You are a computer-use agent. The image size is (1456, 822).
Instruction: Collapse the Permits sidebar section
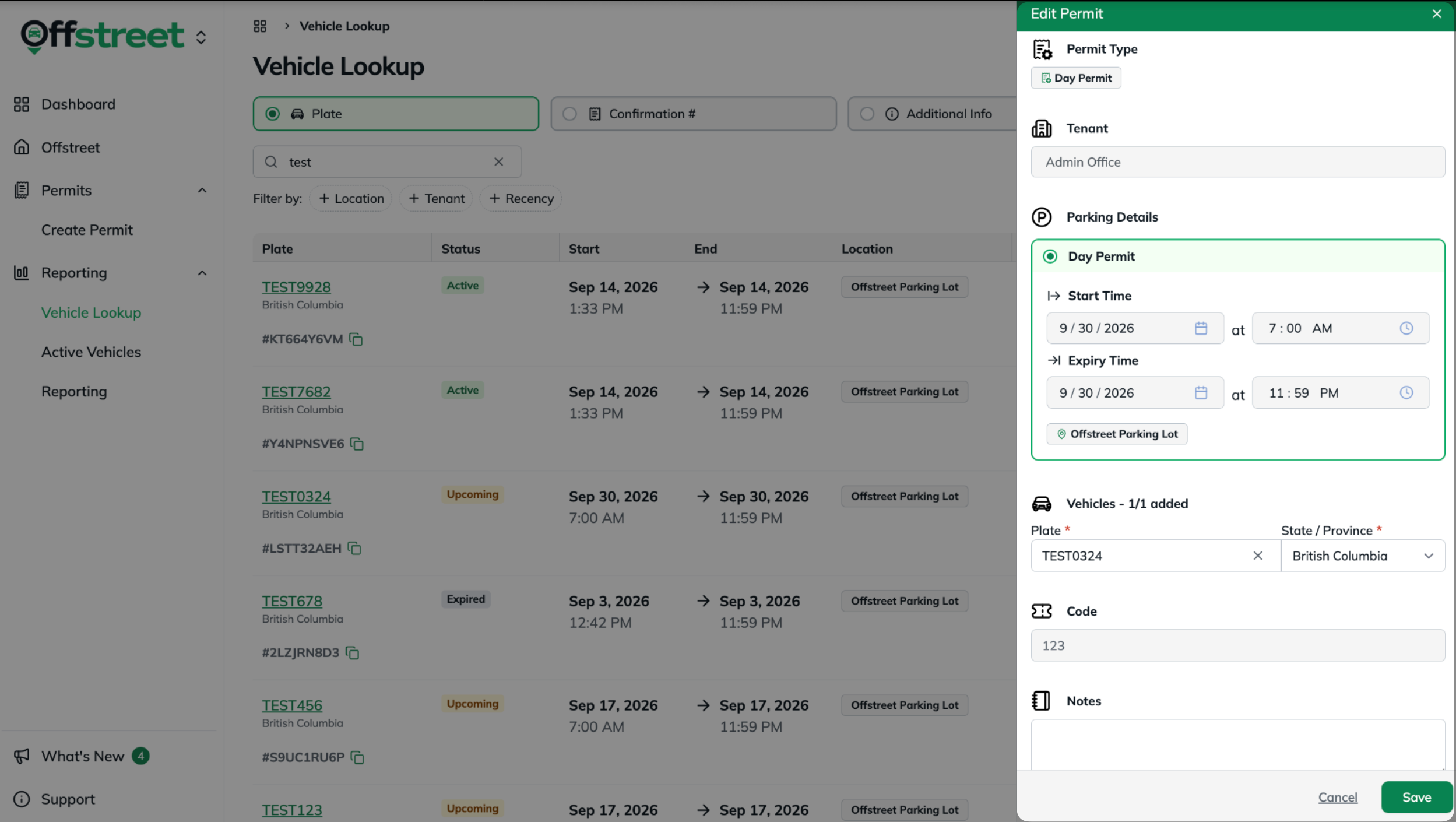202,191
